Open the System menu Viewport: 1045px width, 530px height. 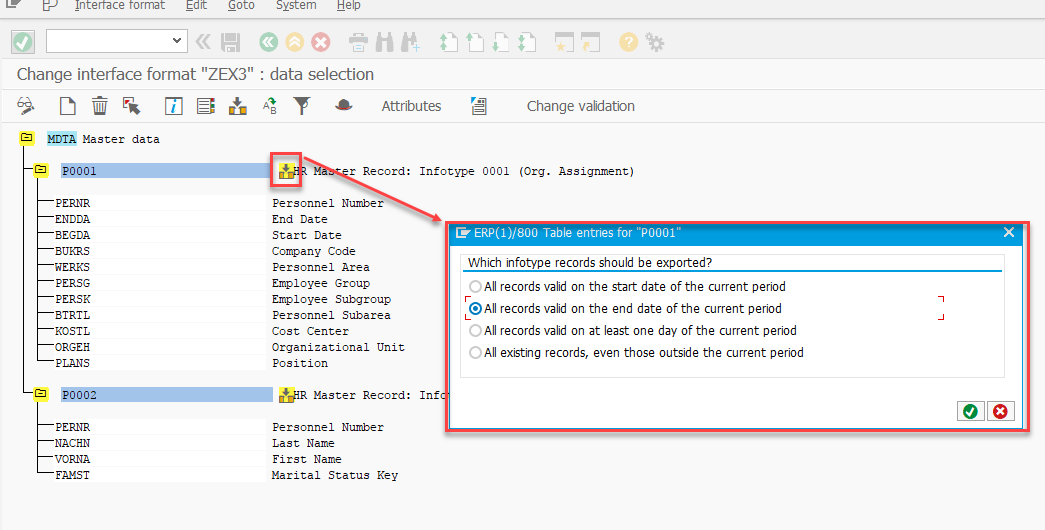click(297, 5)
